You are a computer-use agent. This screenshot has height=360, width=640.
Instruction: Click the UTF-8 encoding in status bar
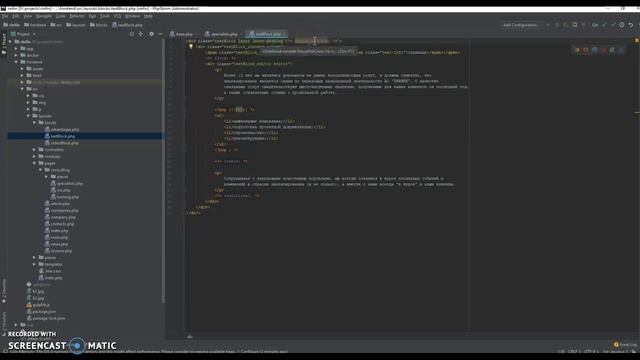[591, 351]
